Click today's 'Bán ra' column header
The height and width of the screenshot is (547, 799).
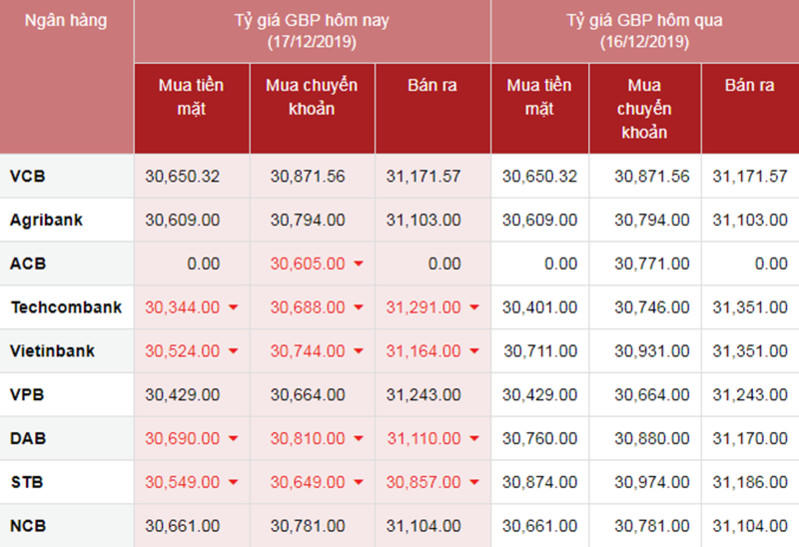[x=432, y=86]
